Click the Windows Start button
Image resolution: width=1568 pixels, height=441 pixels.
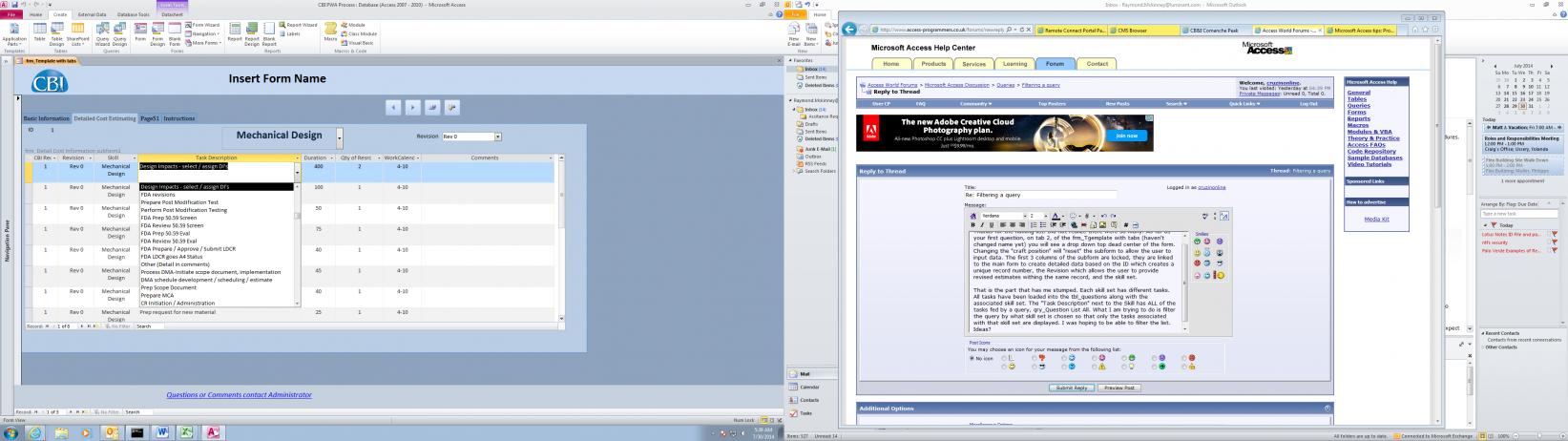(10, 432)
